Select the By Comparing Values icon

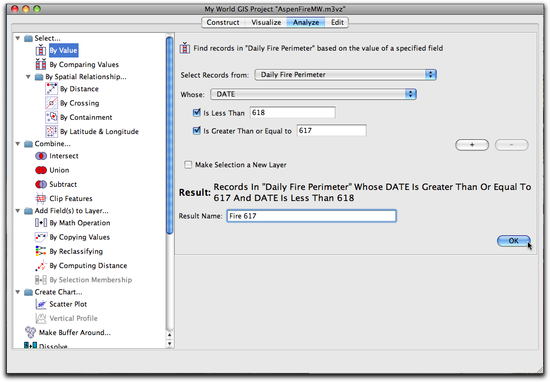point(41,65)
